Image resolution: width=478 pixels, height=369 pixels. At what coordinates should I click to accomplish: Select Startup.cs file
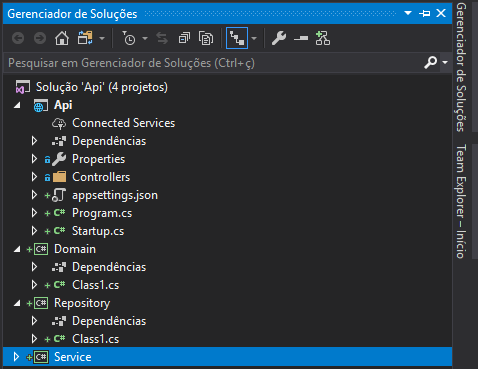98,231
